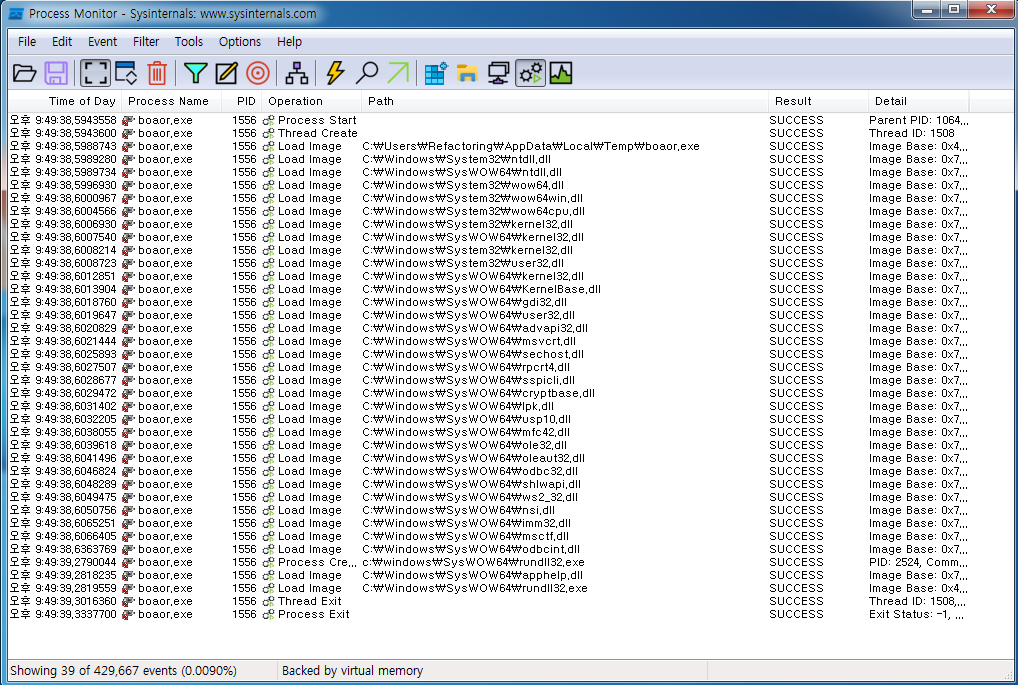Select the target icon to include a process from a window
This screenshot has width=1018, height=685.
258,73
